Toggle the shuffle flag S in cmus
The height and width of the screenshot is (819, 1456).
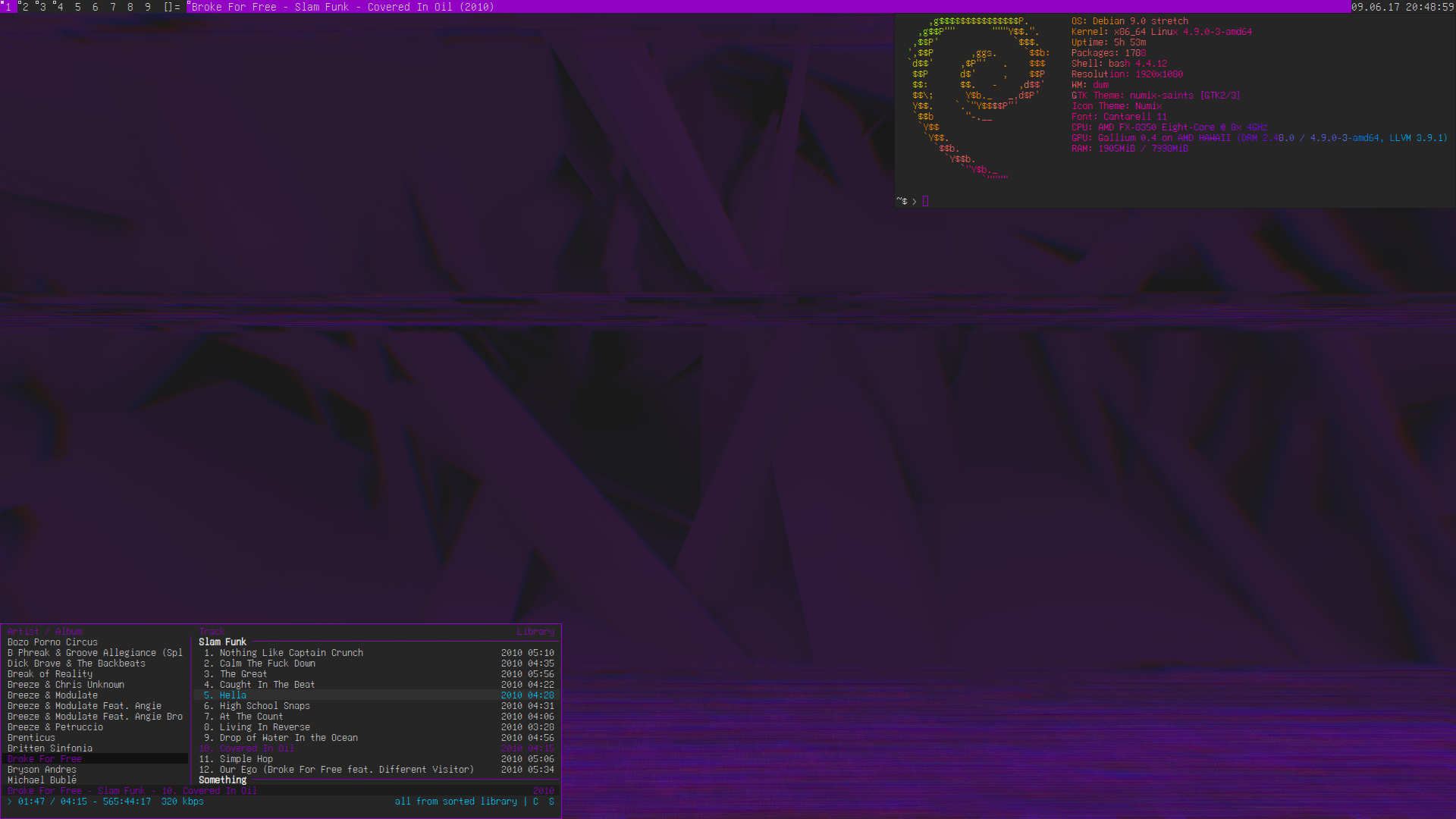click(x=551, y=802)
